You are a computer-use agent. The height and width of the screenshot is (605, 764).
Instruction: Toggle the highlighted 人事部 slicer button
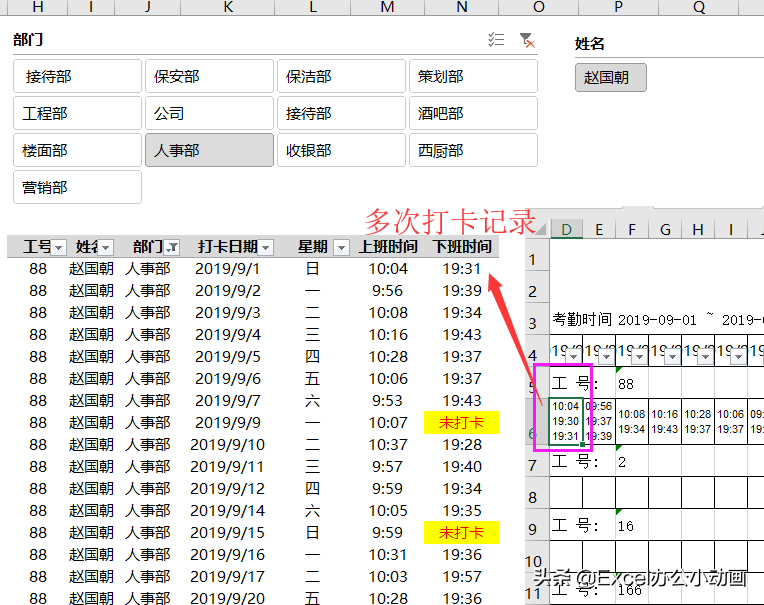pos(210,150)
